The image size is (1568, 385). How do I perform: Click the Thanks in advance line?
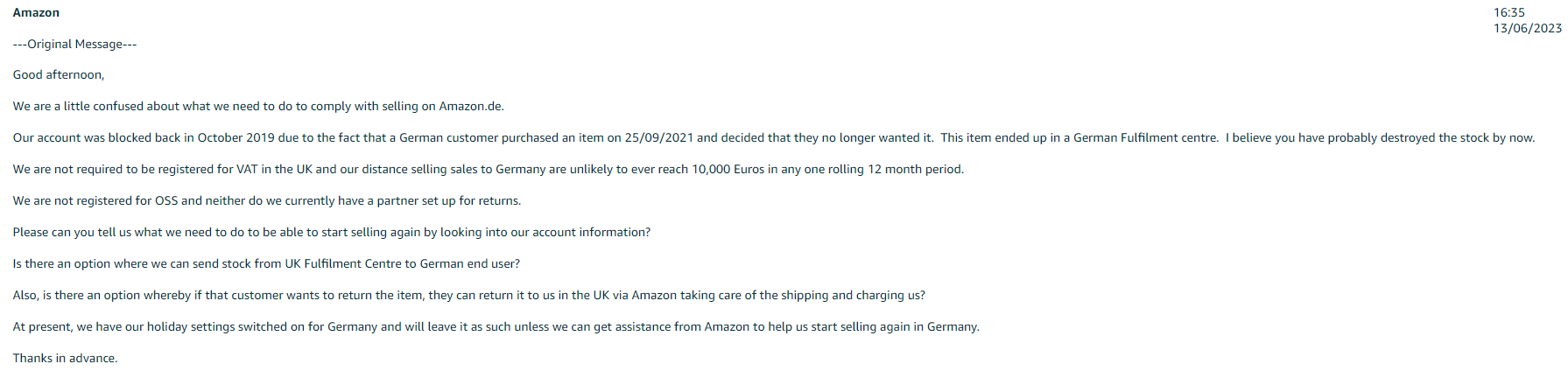tap(66, 359)
